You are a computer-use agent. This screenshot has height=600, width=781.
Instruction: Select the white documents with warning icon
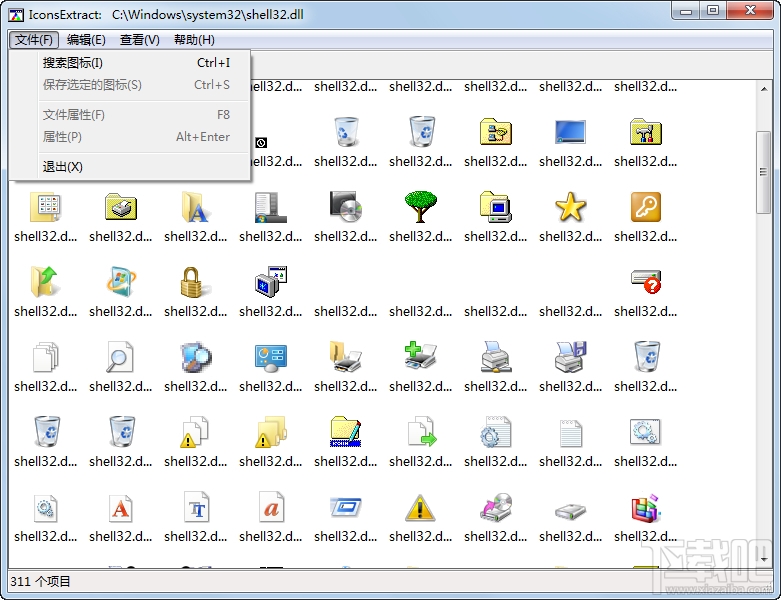(x=195, y=432)
